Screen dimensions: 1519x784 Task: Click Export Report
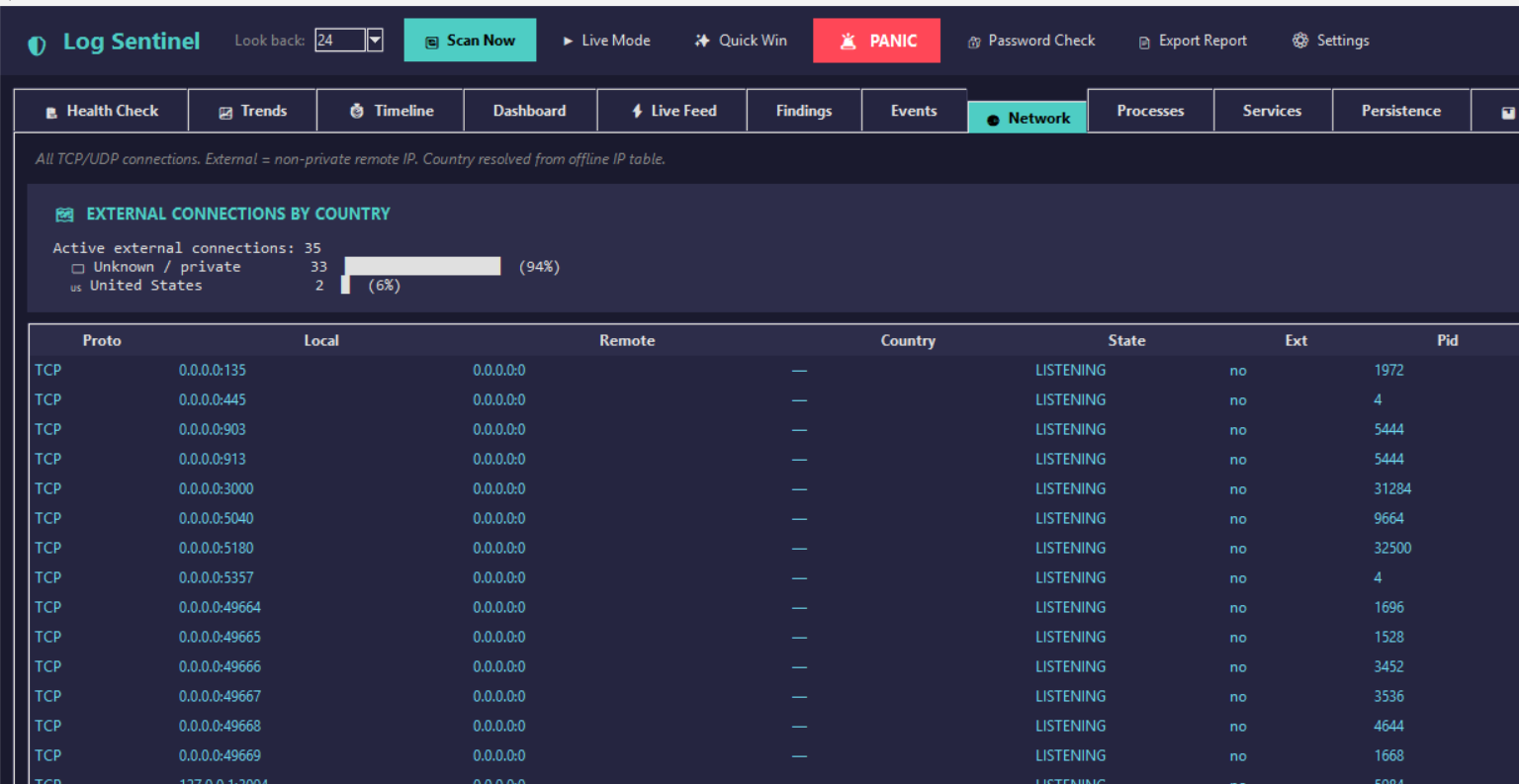pos(1193,41)
